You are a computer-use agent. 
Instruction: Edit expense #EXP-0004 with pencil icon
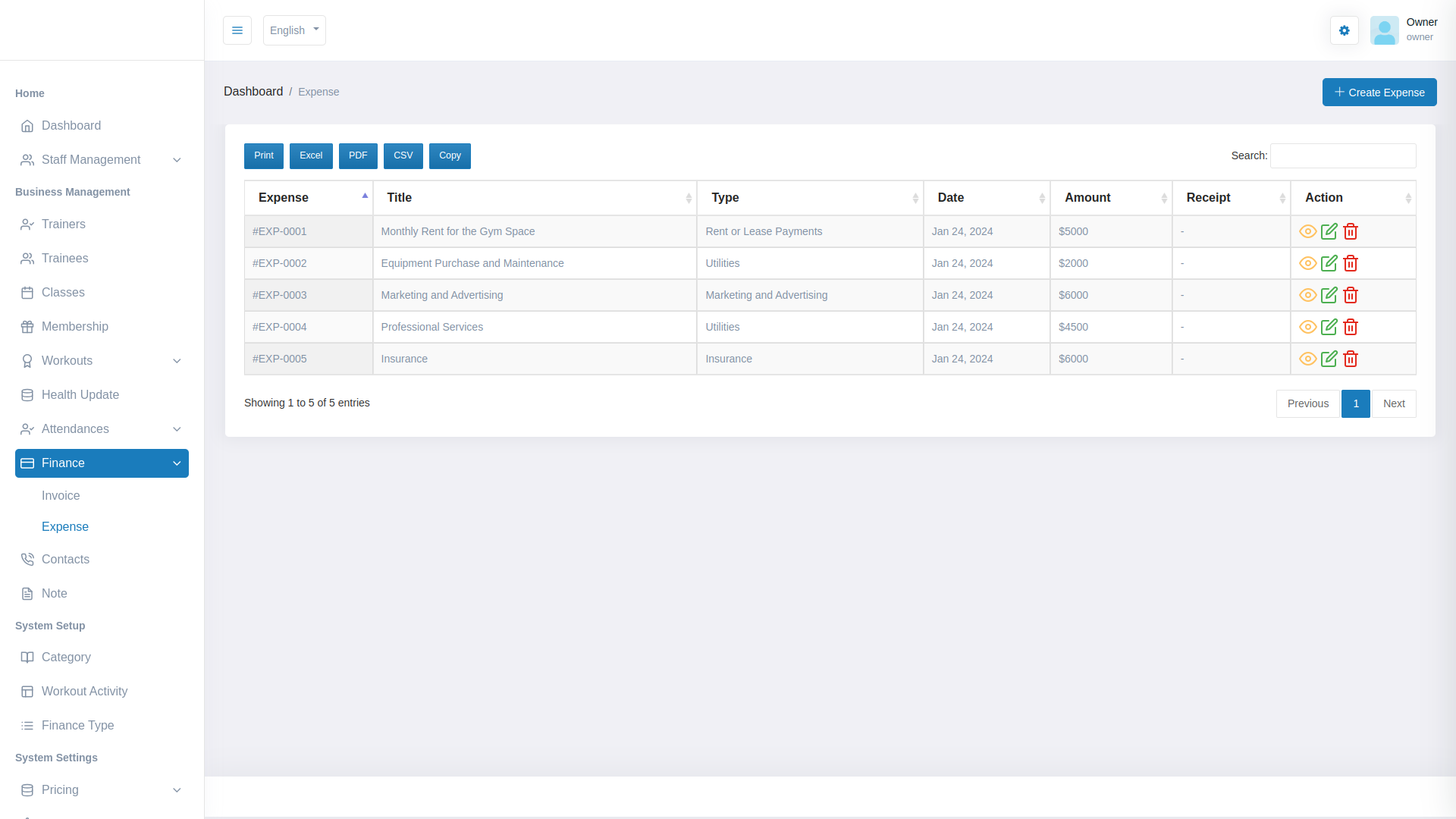[1329, 327]
